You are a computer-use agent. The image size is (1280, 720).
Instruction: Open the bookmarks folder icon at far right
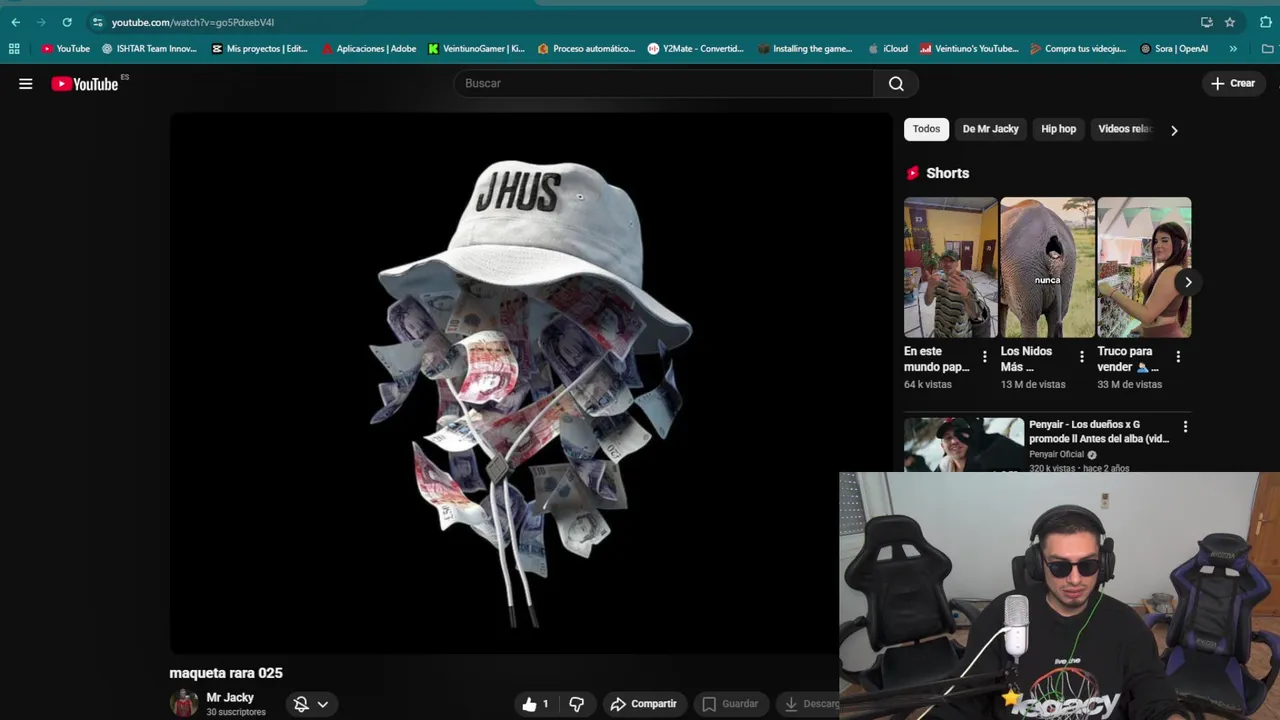[x=1268, y=48]
